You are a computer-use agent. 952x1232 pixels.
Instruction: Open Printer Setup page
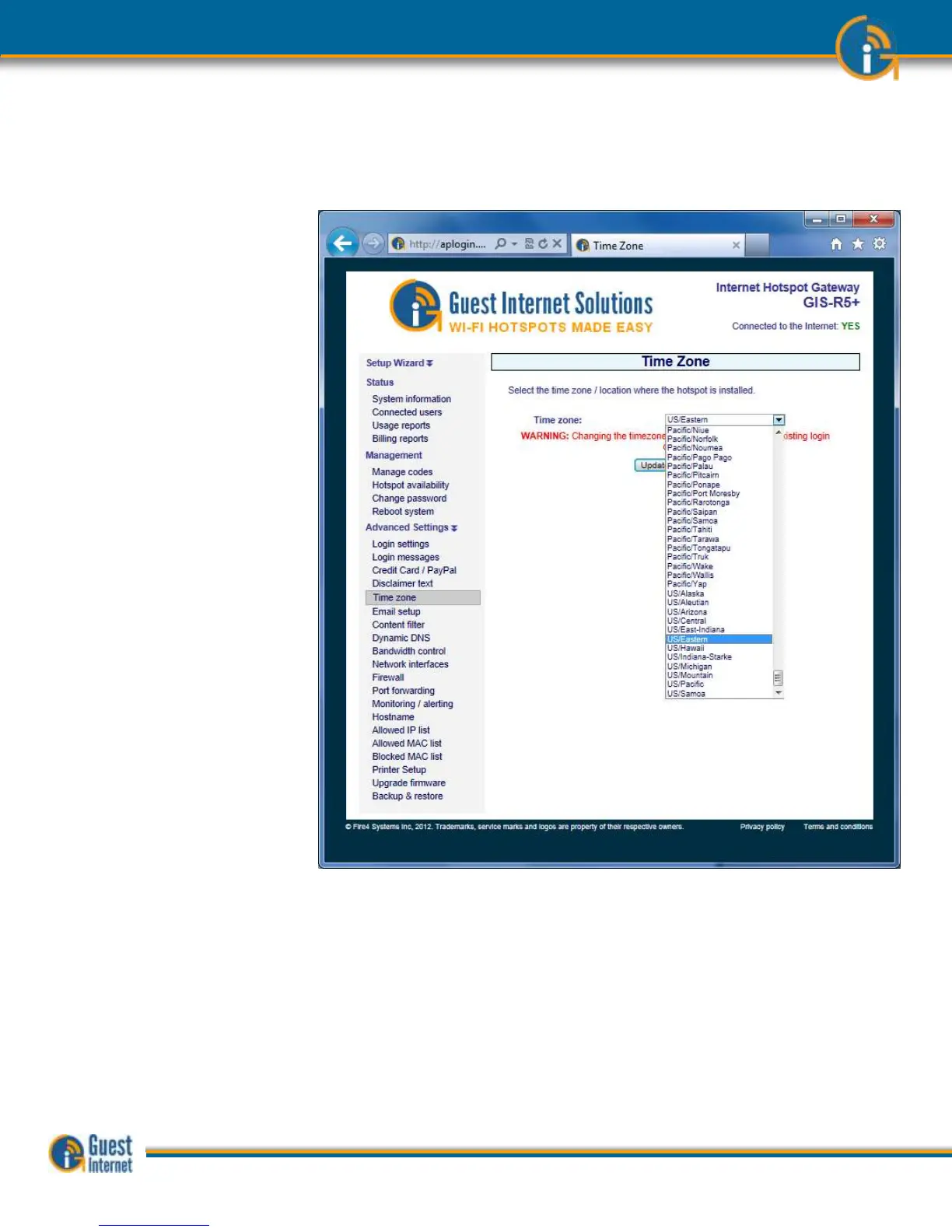[x=399, y=770]
